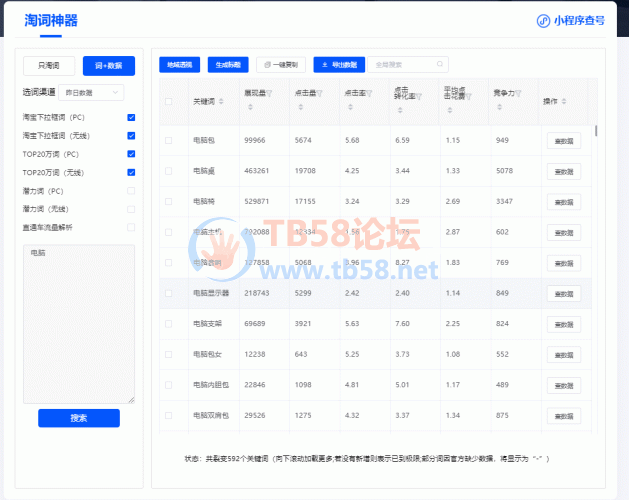Enable 潜力词 (无线) checkbox
629x500 pixels.
click(131, 209)
